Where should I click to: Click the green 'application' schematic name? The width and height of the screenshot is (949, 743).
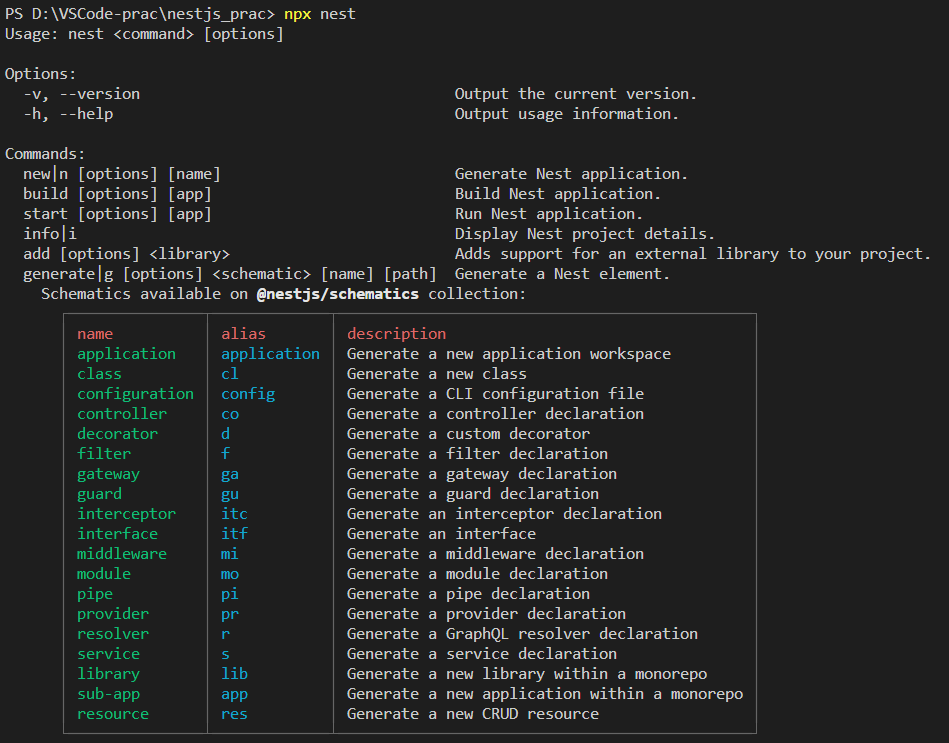126,354
